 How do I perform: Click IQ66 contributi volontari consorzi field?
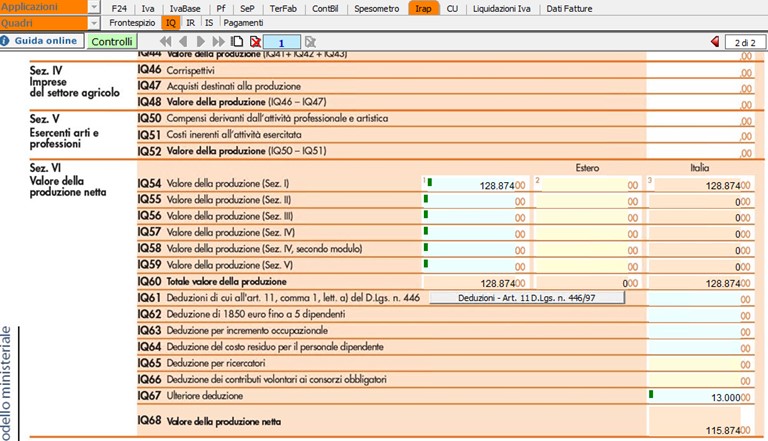[701, 380]
